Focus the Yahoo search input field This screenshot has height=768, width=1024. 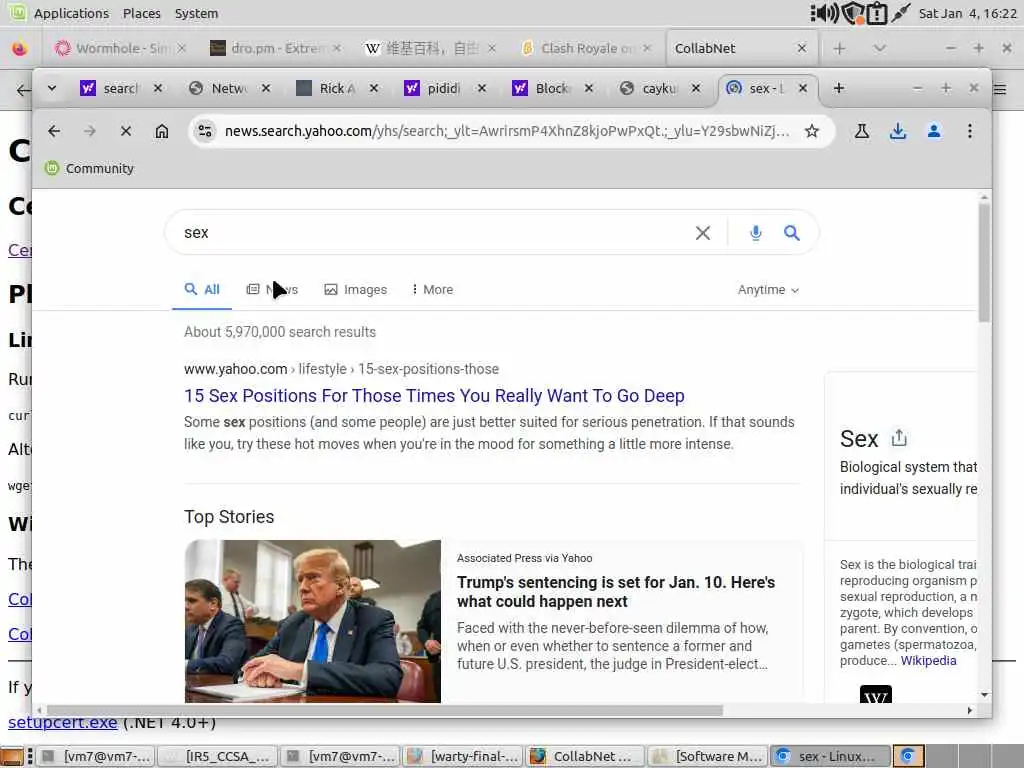[431, 233]
